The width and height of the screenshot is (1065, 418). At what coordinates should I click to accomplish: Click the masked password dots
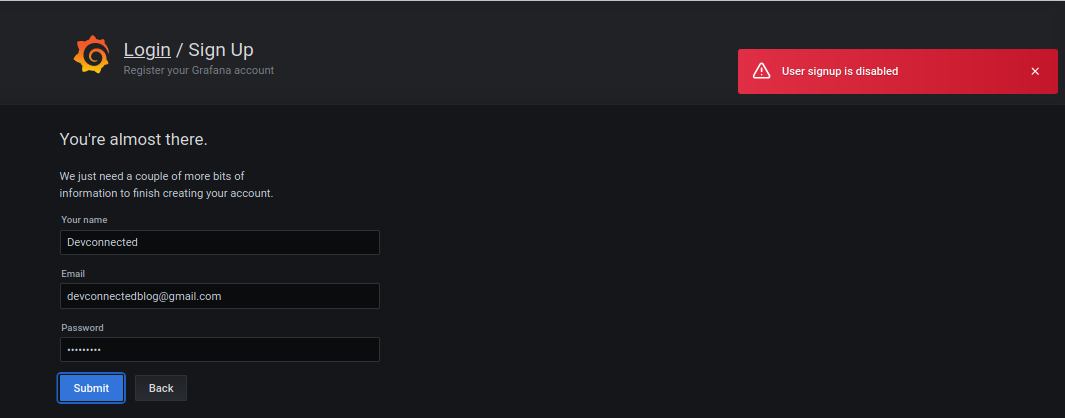pyautogui.click(x=84, y=350)
